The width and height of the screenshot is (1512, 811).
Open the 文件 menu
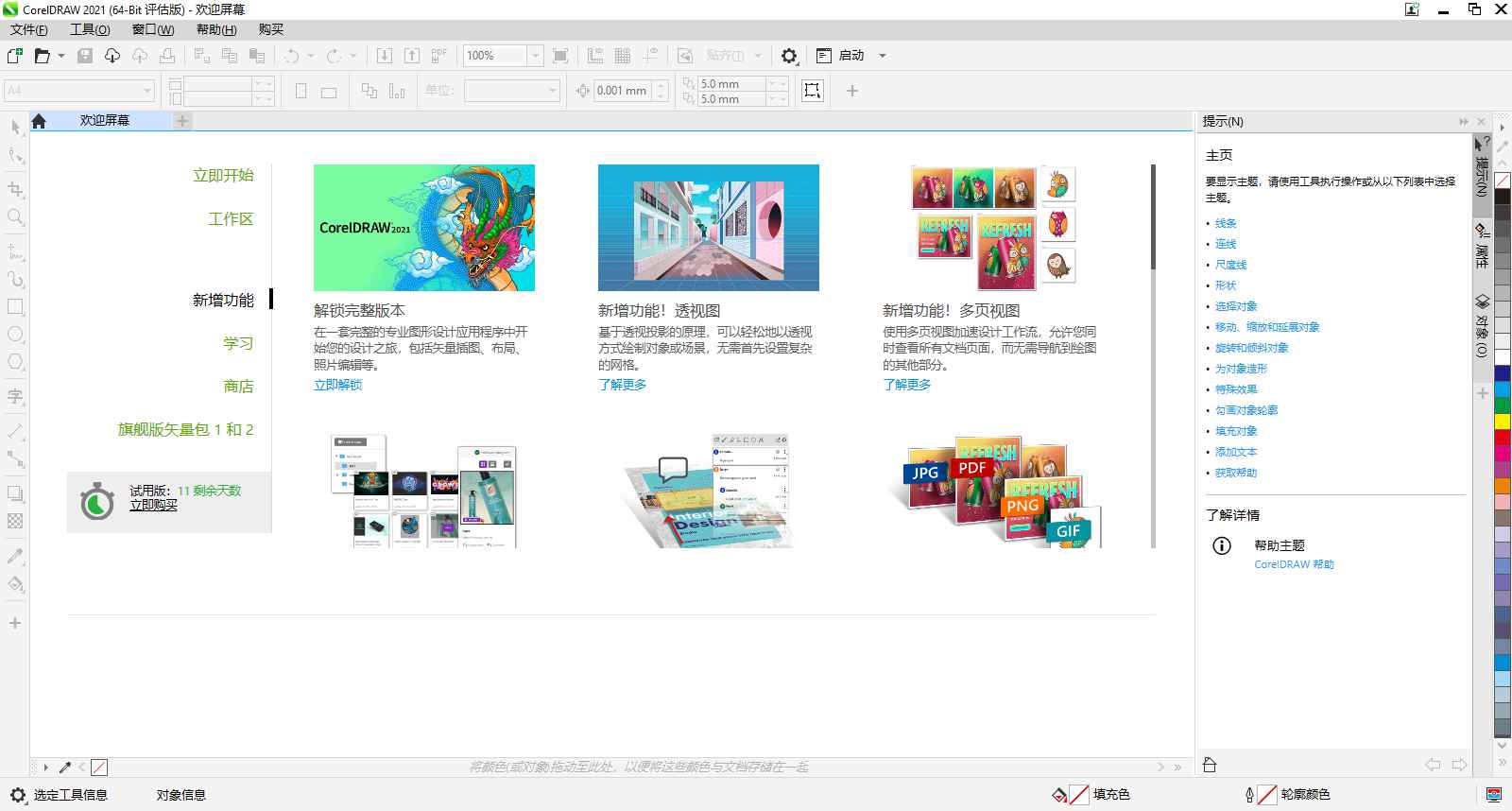(28, 29)
